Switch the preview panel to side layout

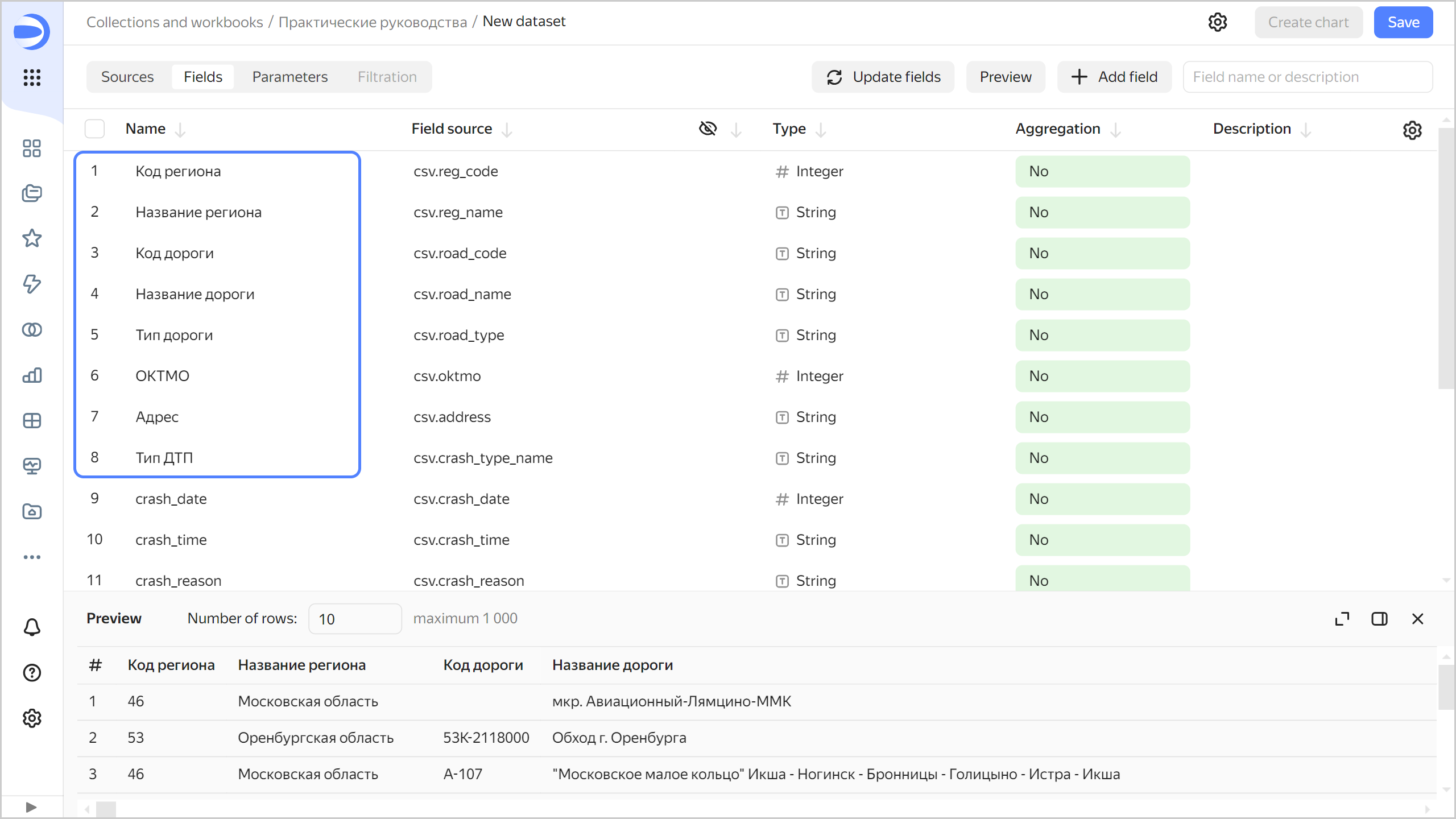point(1379,619)
